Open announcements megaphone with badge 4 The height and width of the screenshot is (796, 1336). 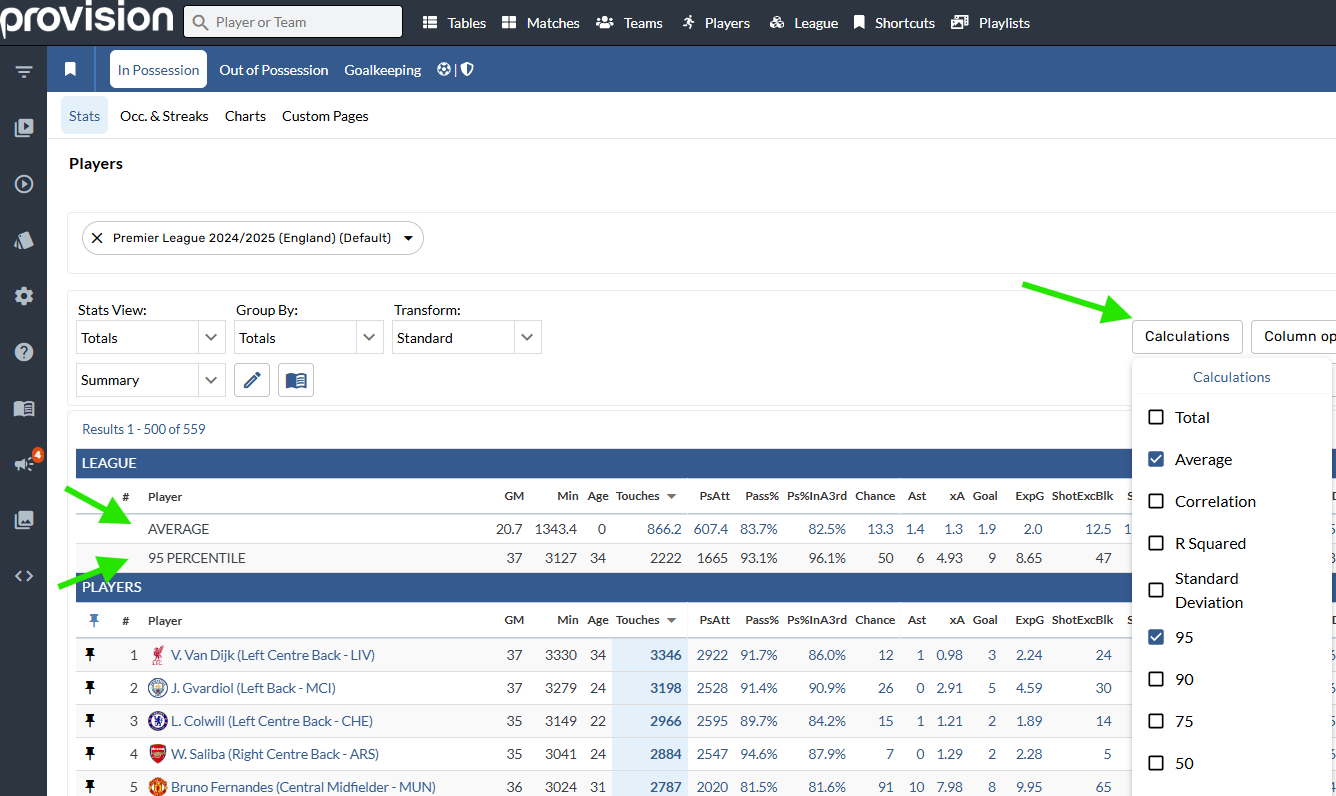pos(24,464)
